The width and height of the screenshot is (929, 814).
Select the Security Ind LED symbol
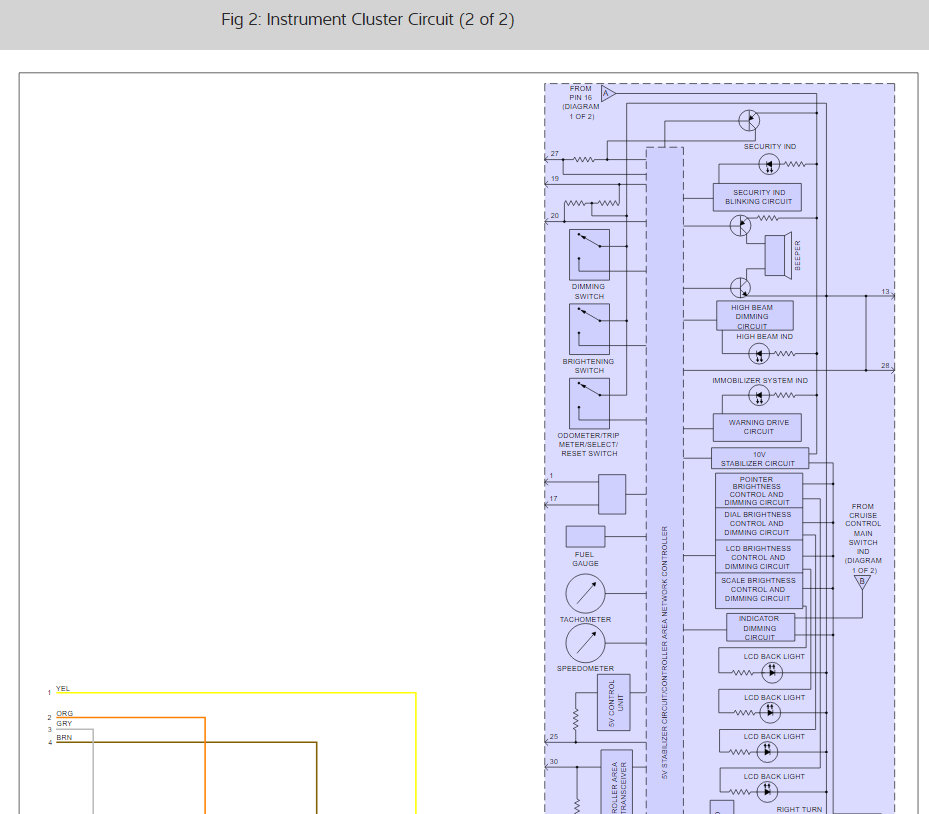pos(769,164)
